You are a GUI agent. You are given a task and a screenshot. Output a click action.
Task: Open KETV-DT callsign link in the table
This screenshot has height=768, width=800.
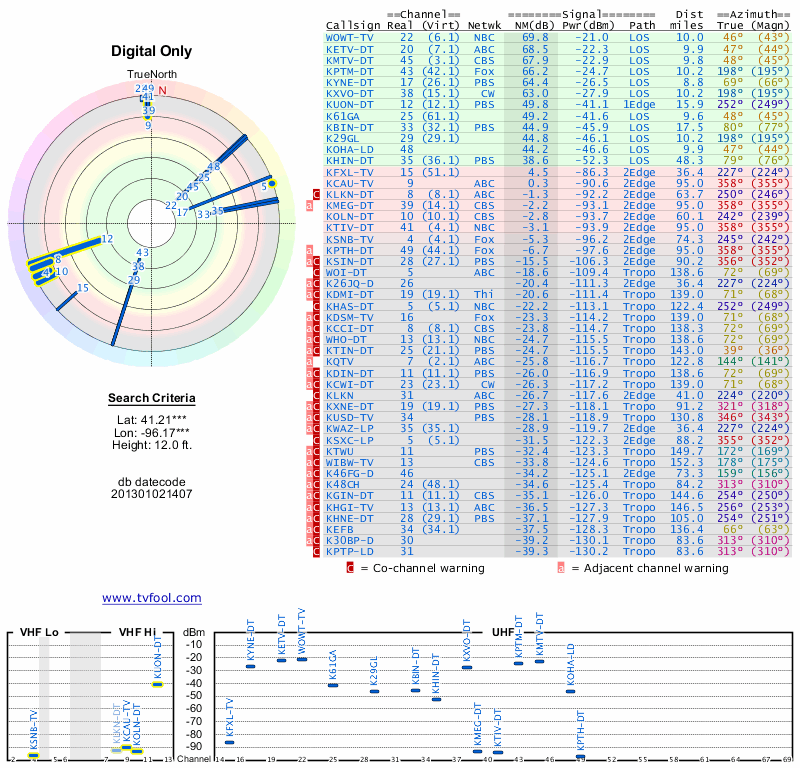[x=349, y=49]
